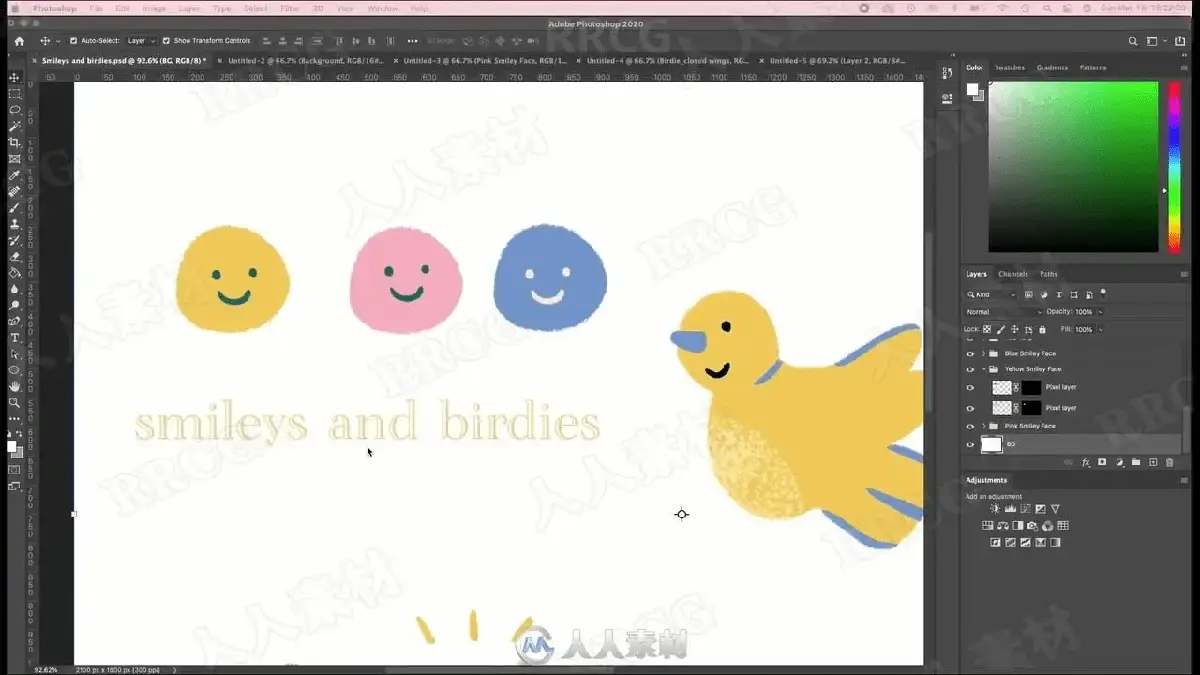Toggle the Auto-Select checkbox
This screenshot has width=1200, height=675.
(x=73, y=41)
